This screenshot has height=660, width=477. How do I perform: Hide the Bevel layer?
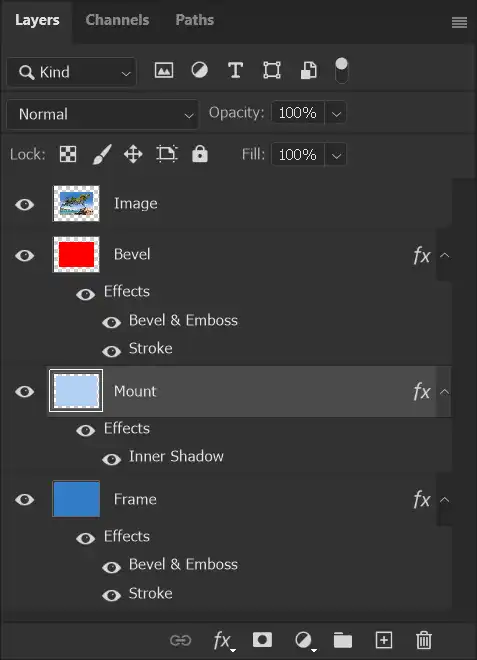click(25, 255)
